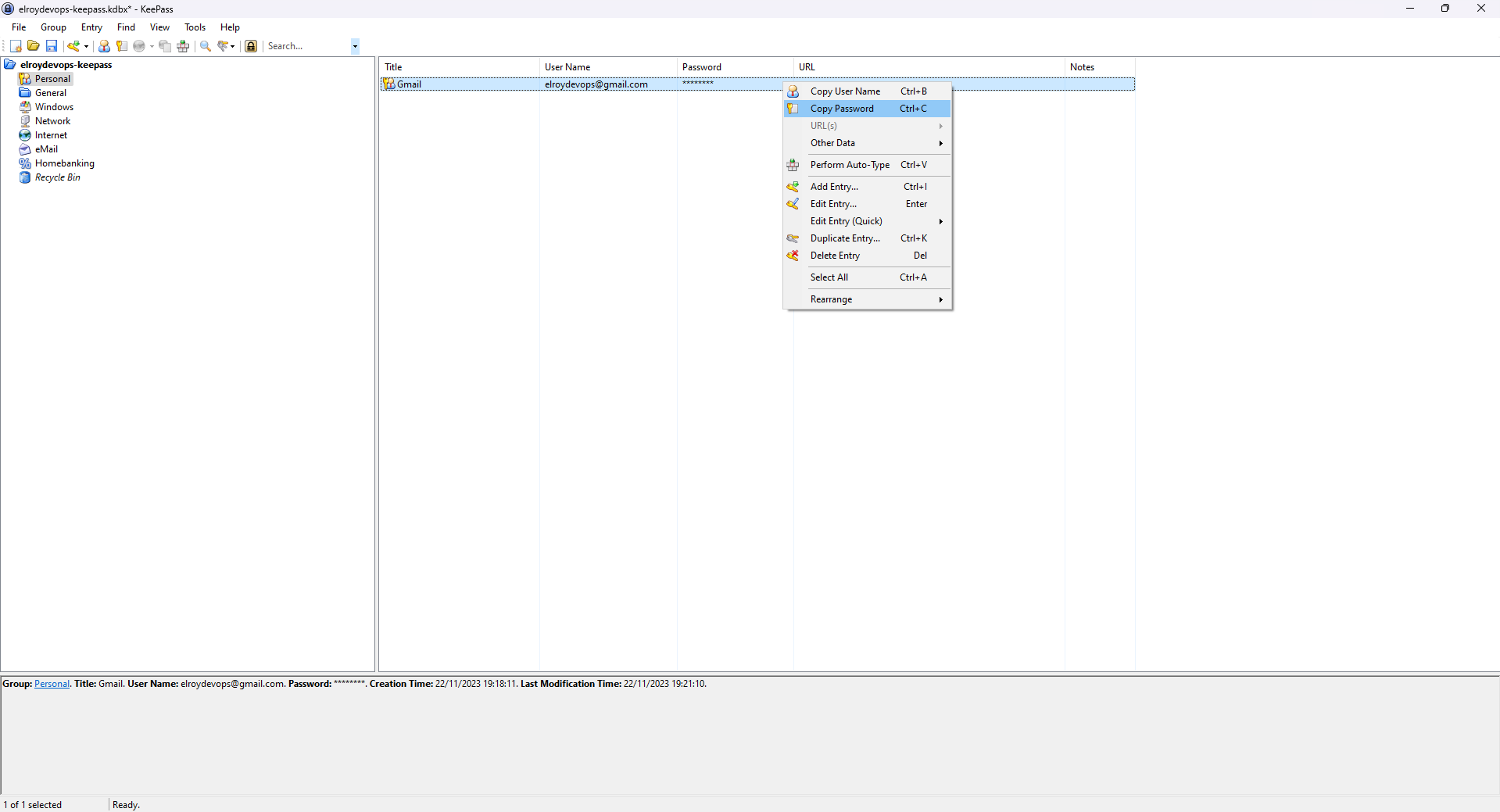Choose Select All in context menu
This screenshot has width=1500, height=812.
point(868,277)
